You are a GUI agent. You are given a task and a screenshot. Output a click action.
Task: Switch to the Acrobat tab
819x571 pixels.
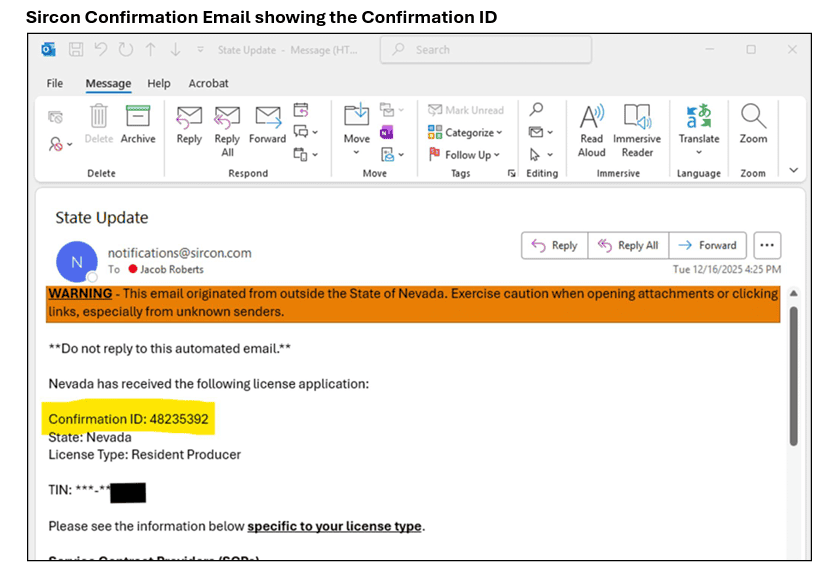208,83
